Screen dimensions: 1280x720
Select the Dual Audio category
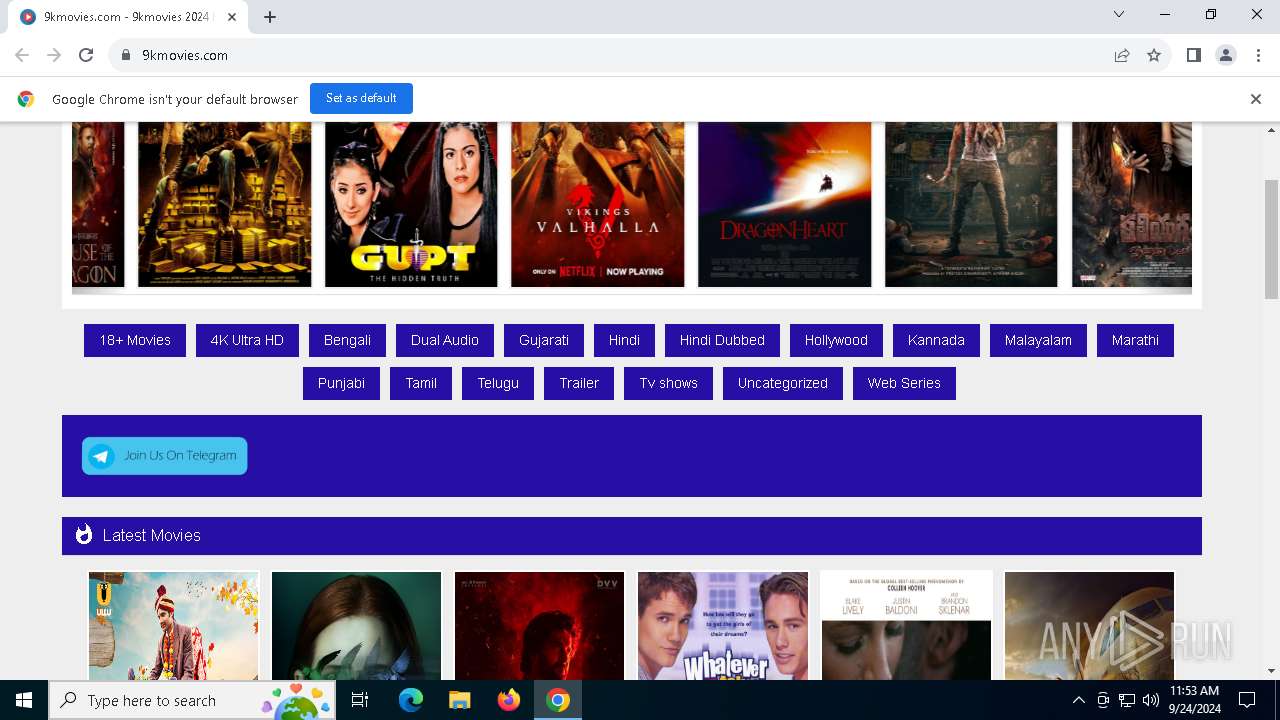point(445,340)
